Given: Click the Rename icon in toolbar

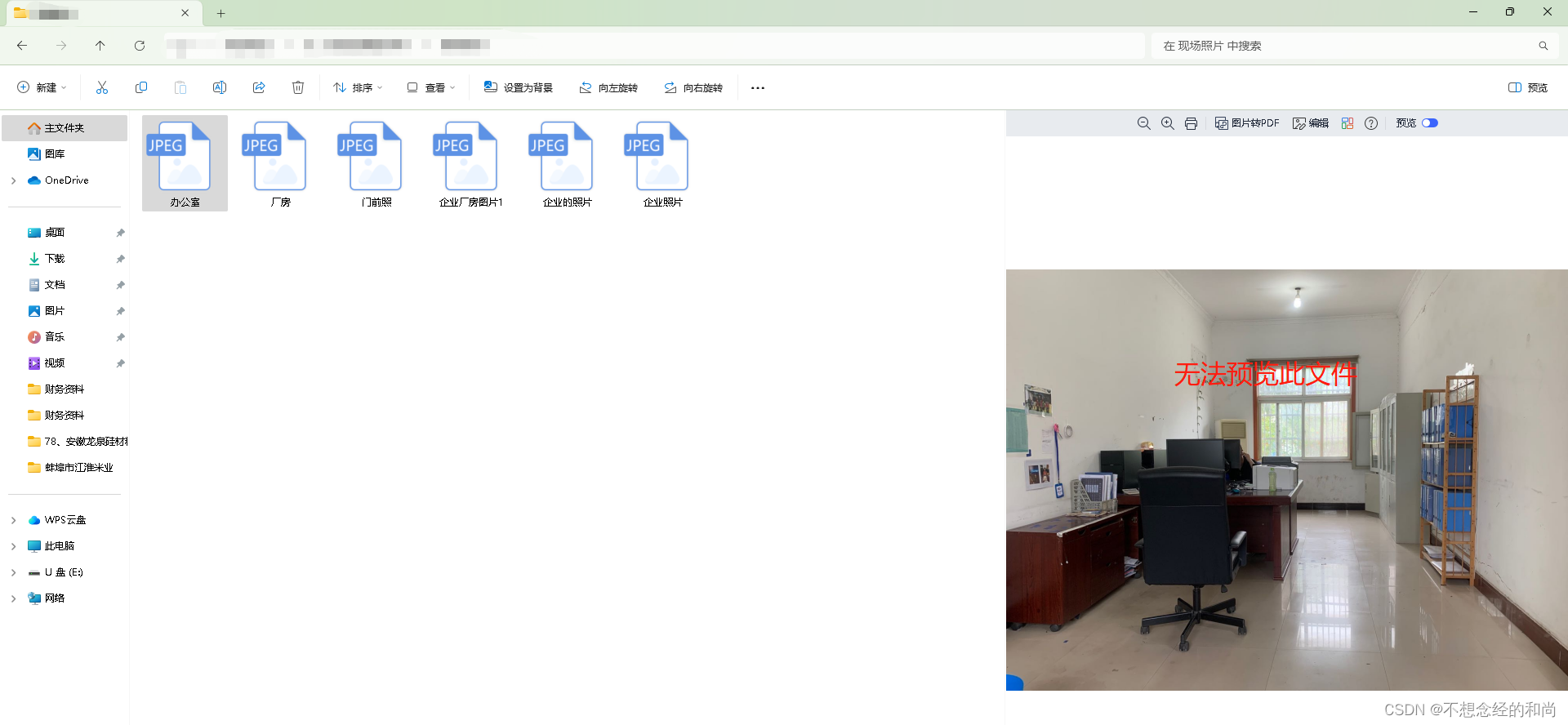Looking at the screenshot, I should (220, 87).
